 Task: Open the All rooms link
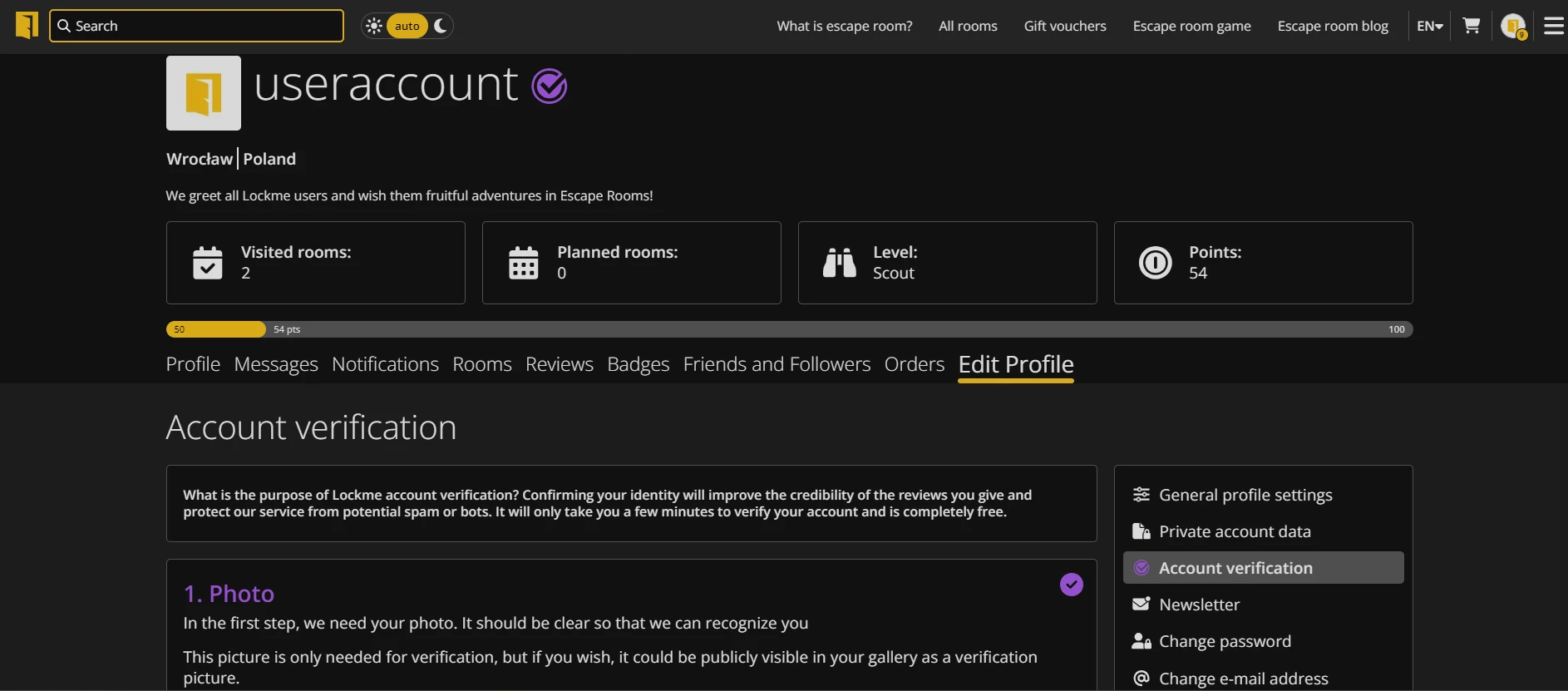tap(968, 26)
